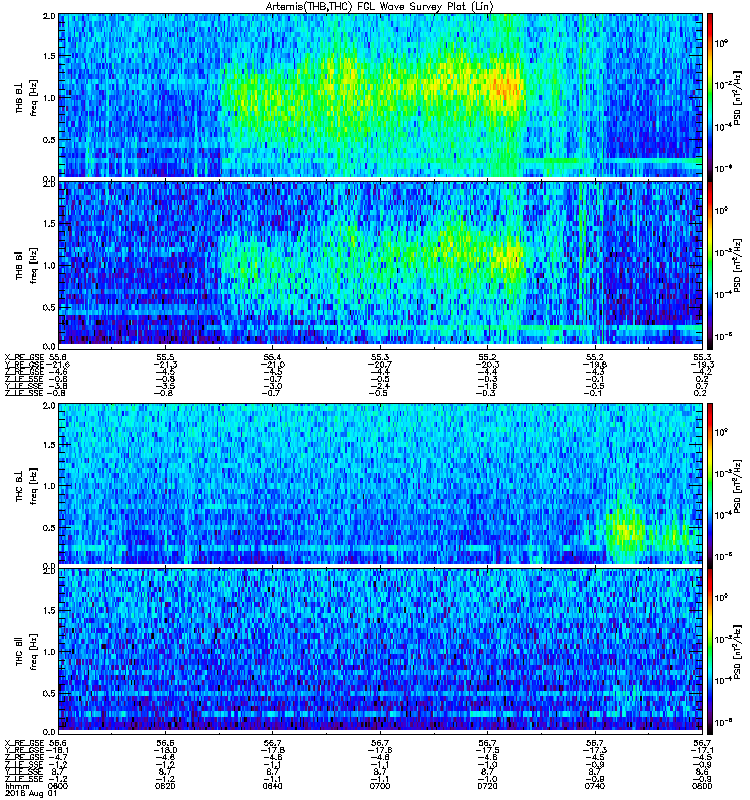Image resolution: width=750 pixels, height=800 pixels.
Task: Click the '1.5' frequency tick of THC B⊥ panel
Action: point(49,445)
